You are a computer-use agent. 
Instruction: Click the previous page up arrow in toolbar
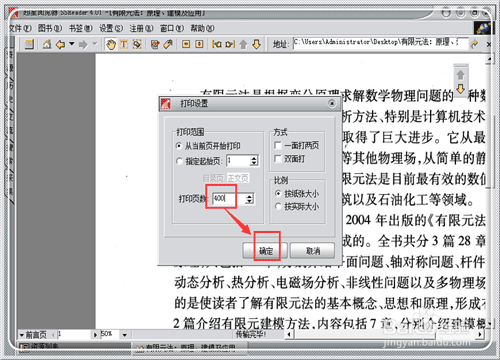point(243,44)
